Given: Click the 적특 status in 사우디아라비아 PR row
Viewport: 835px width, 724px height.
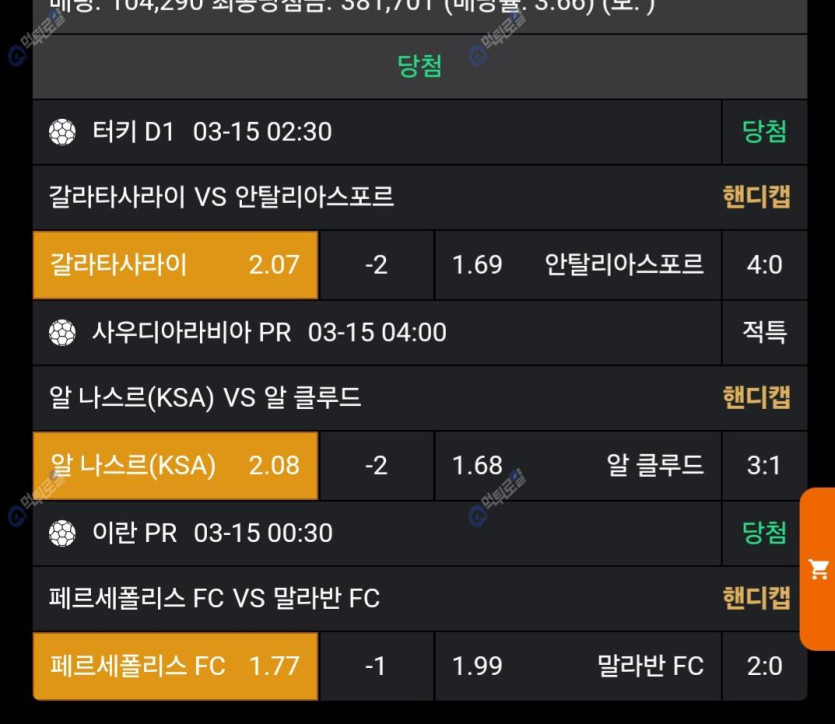Looking at the screenshot, I should tap(764, 332).
